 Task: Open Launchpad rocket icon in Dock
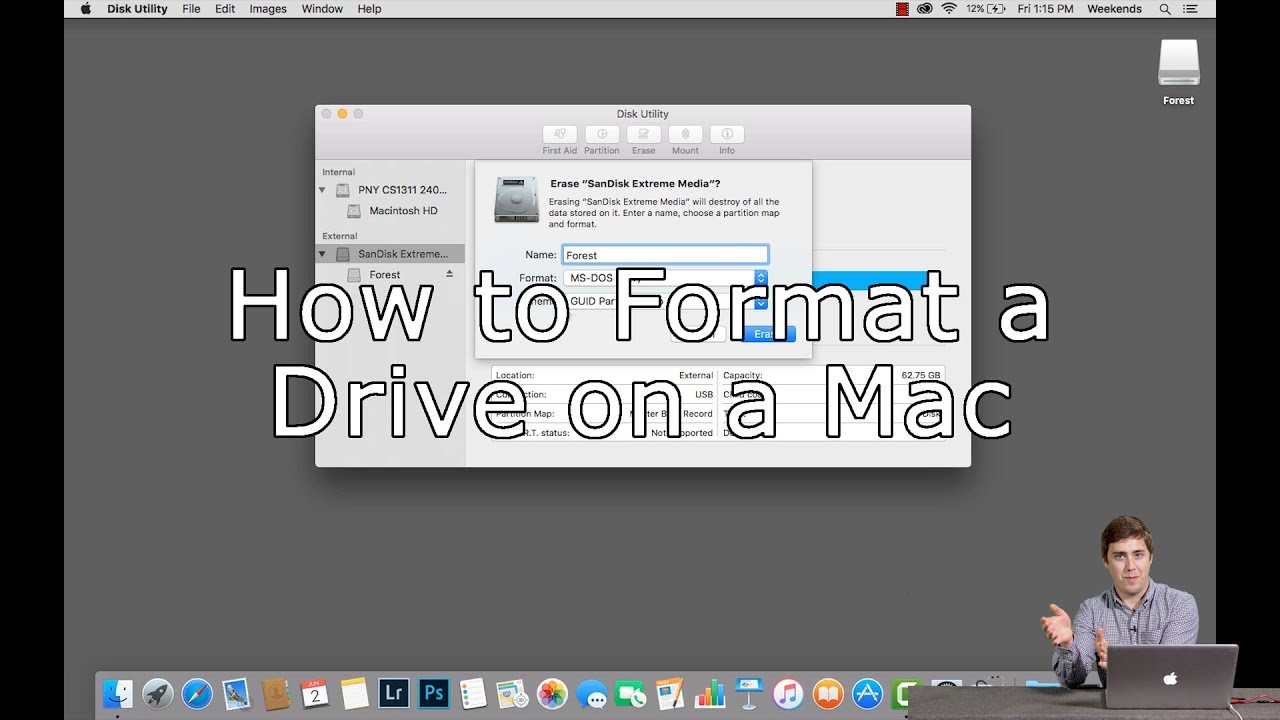pyautogui.click(x=157, y=694)
